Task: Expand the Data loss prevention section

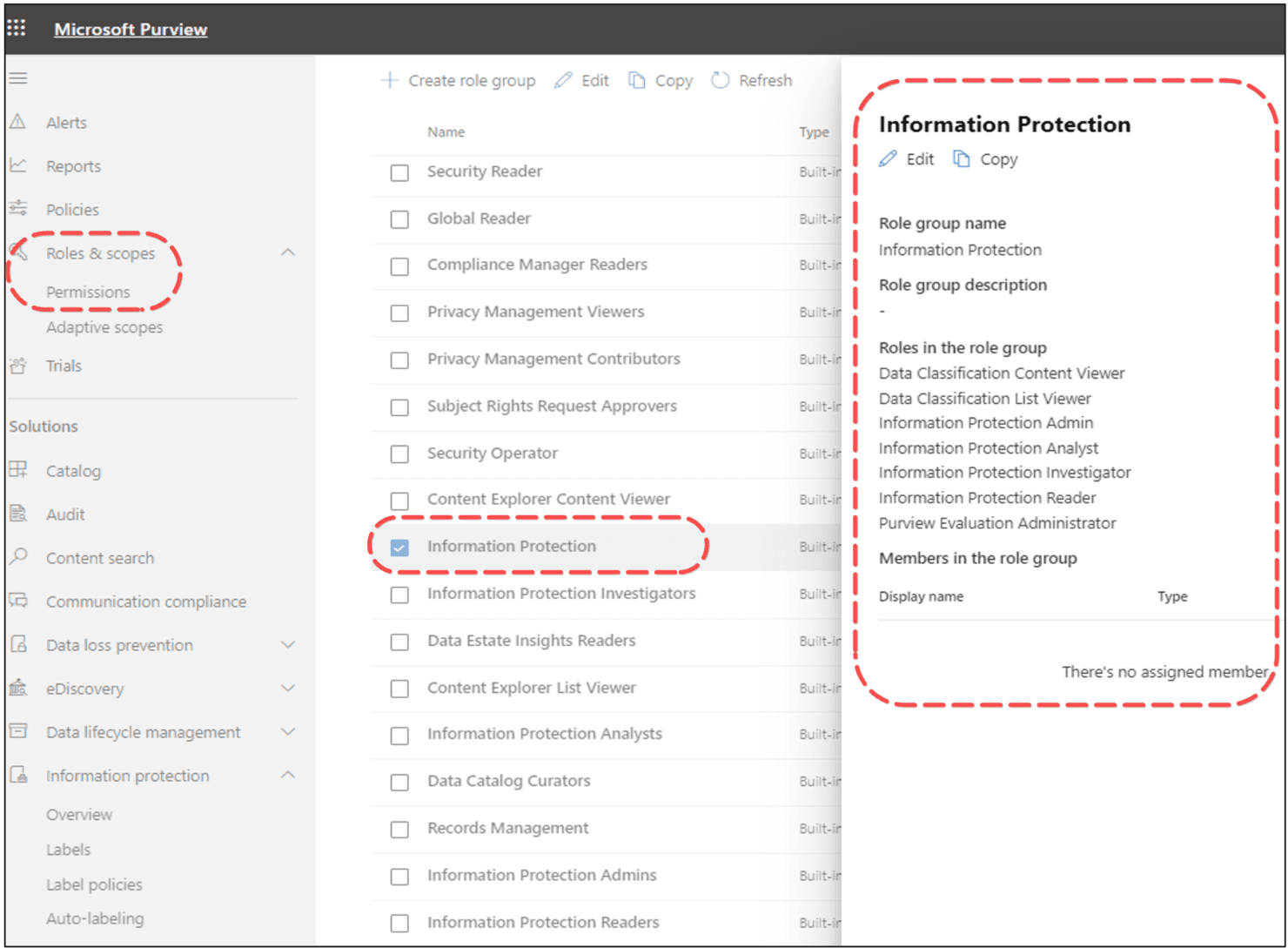Action: (x=288, y=644)
